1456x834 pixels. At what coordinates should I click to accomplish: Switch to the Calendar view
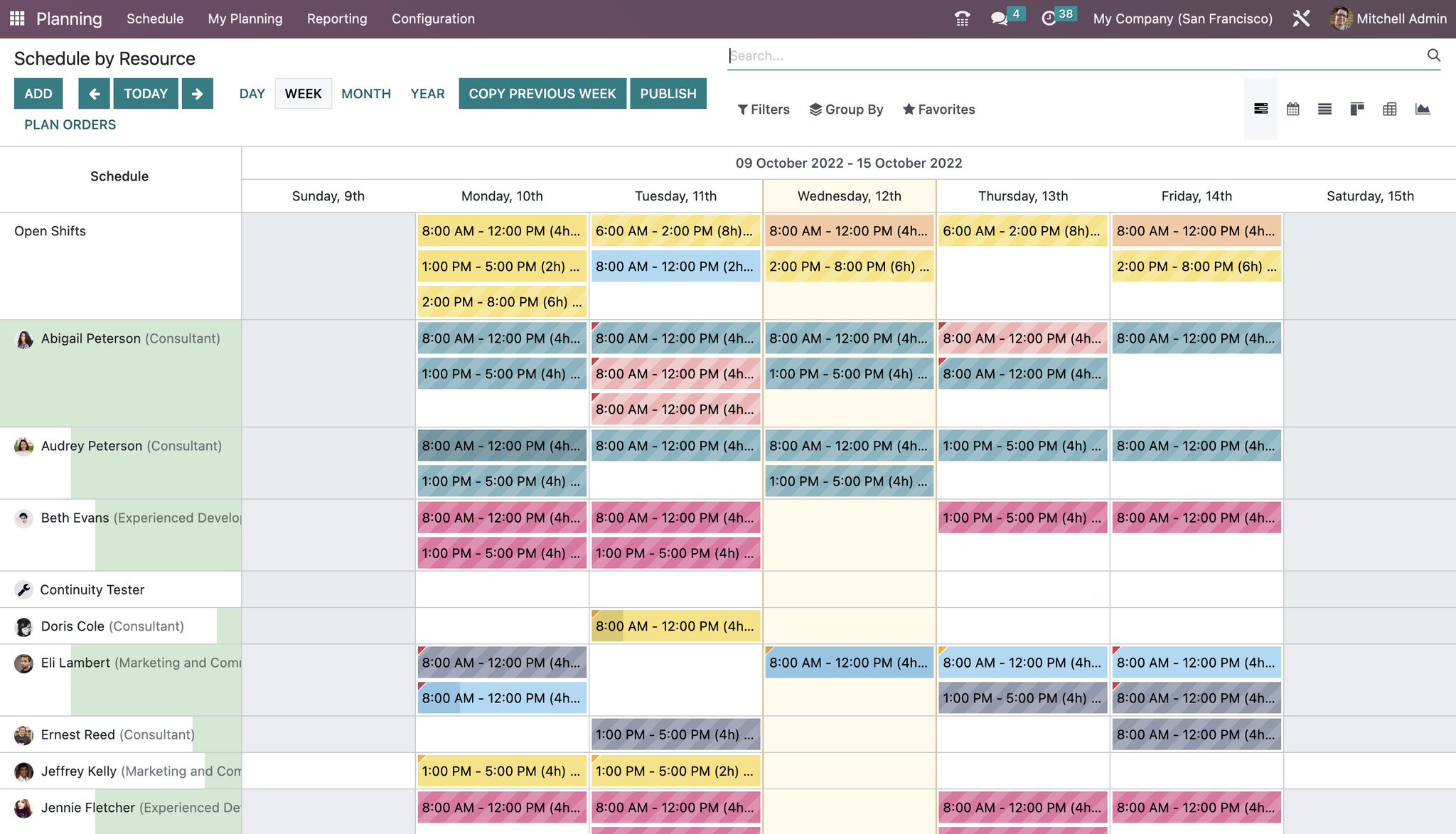pyautogui.click(x=1293, y=109)
